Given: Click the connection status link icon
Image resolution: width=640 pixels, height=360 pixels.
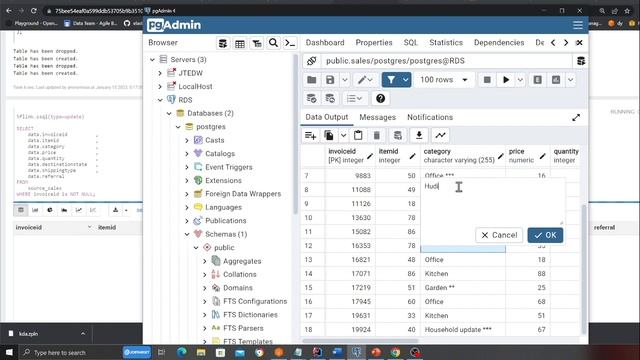Looking at the screenshot, I should coord(311,61).
